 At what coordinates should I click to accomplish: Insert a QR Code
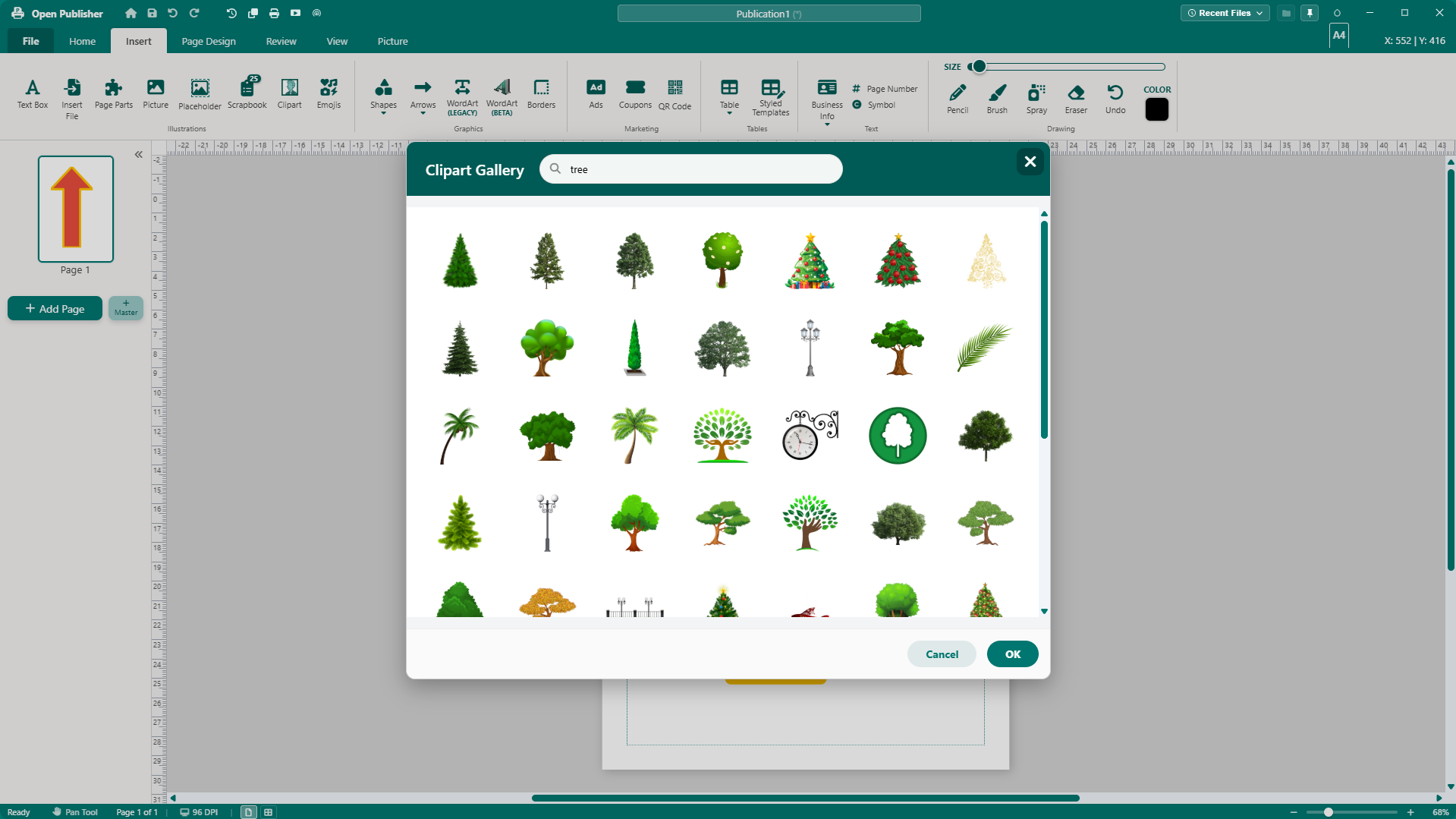tap(675, 95)
